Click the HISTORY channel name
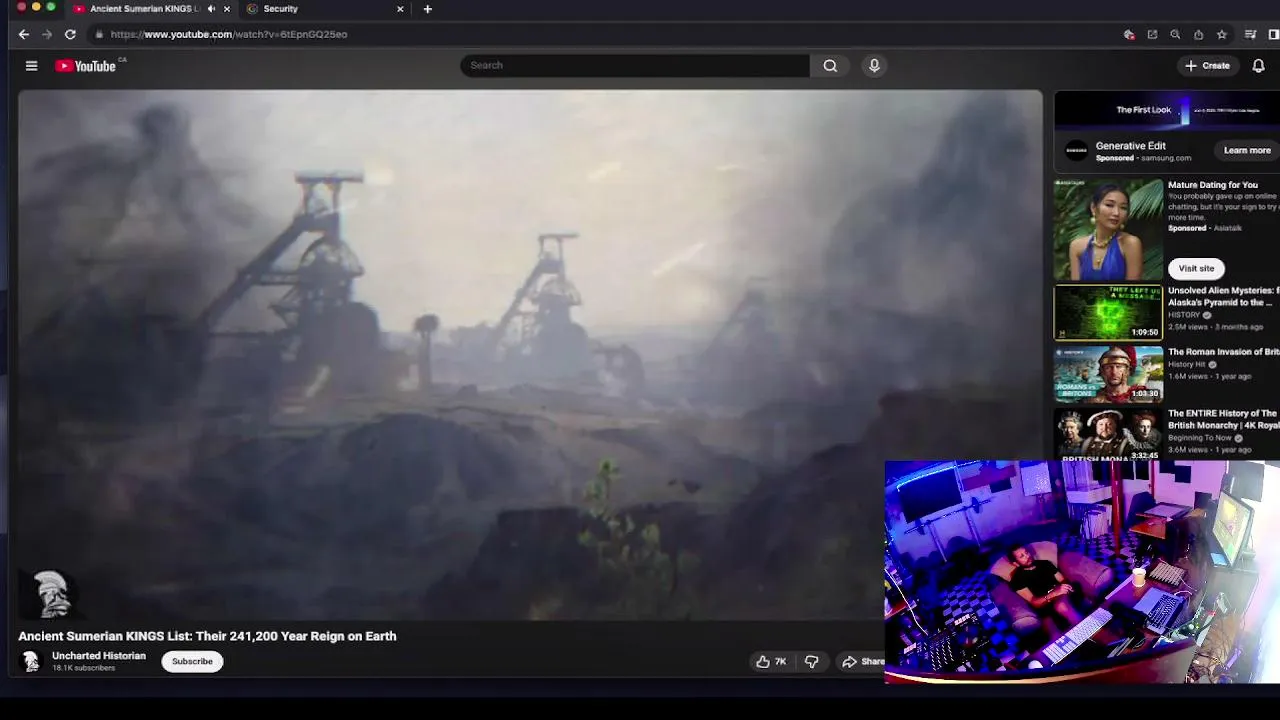 click(x=1184, y=315)
